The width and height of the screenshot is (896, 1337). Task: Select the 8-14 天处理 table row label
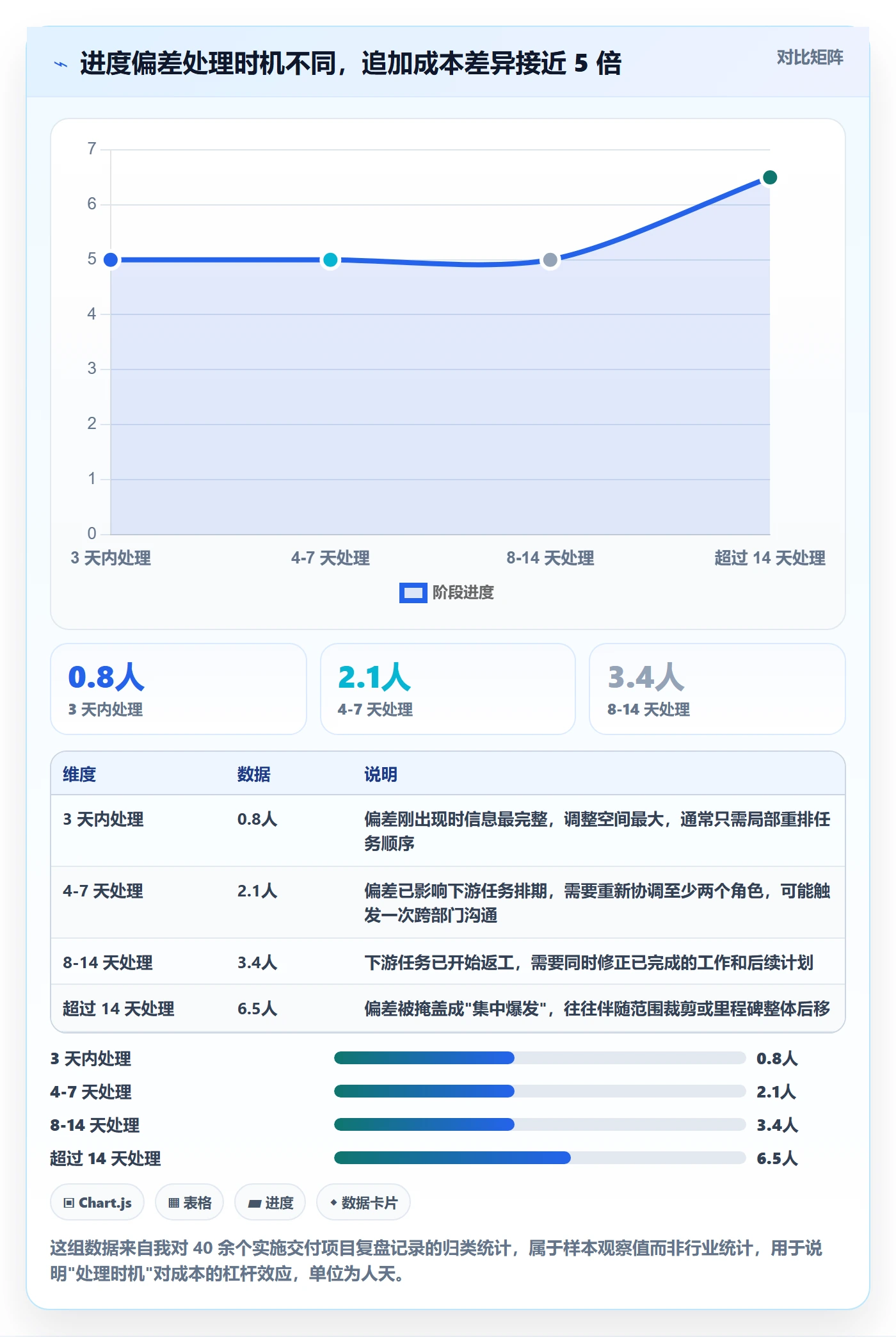coord(108,962)
